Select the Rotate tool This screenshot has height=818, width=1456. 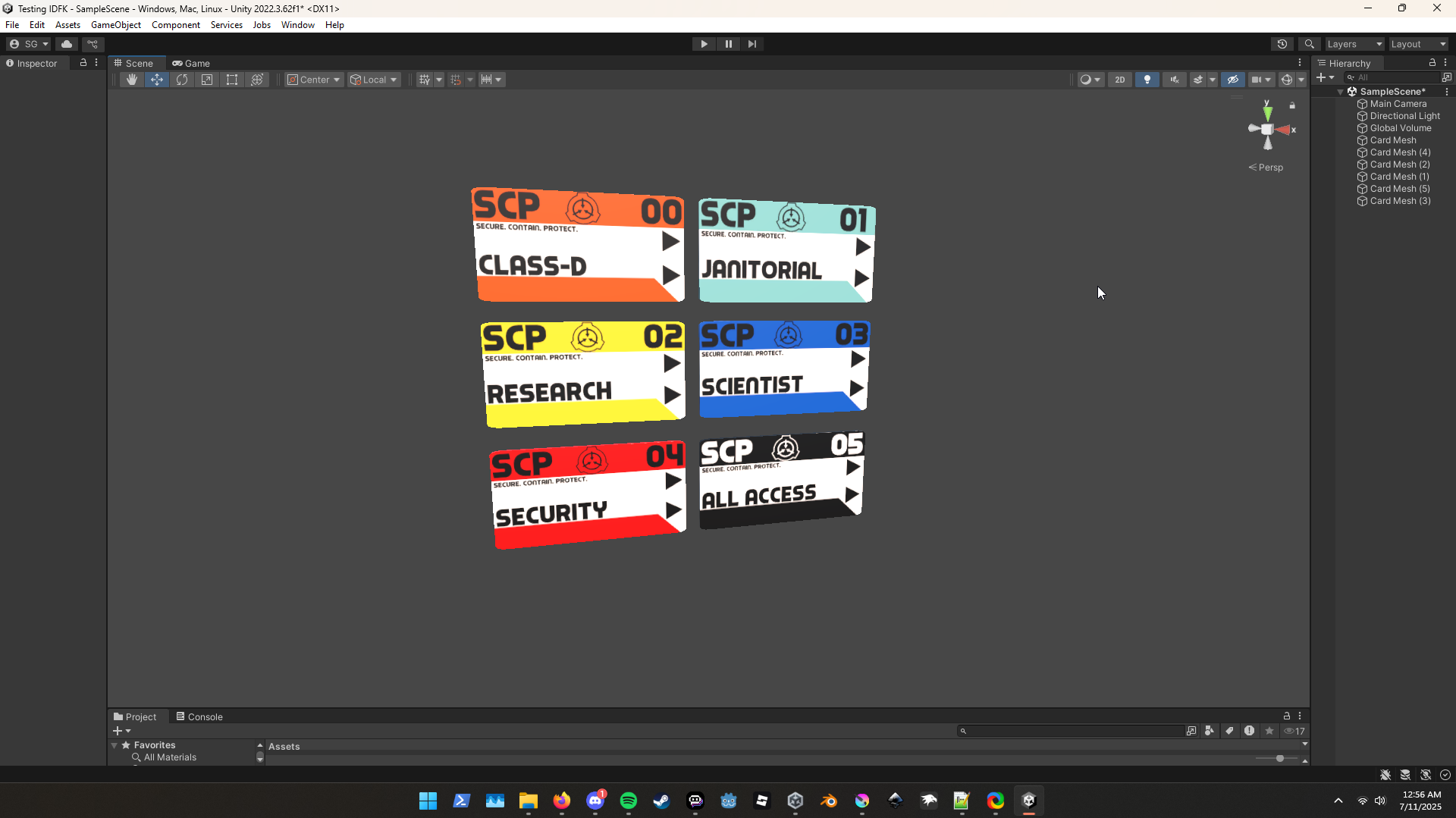pyautogui.click(x=182, y=80)
